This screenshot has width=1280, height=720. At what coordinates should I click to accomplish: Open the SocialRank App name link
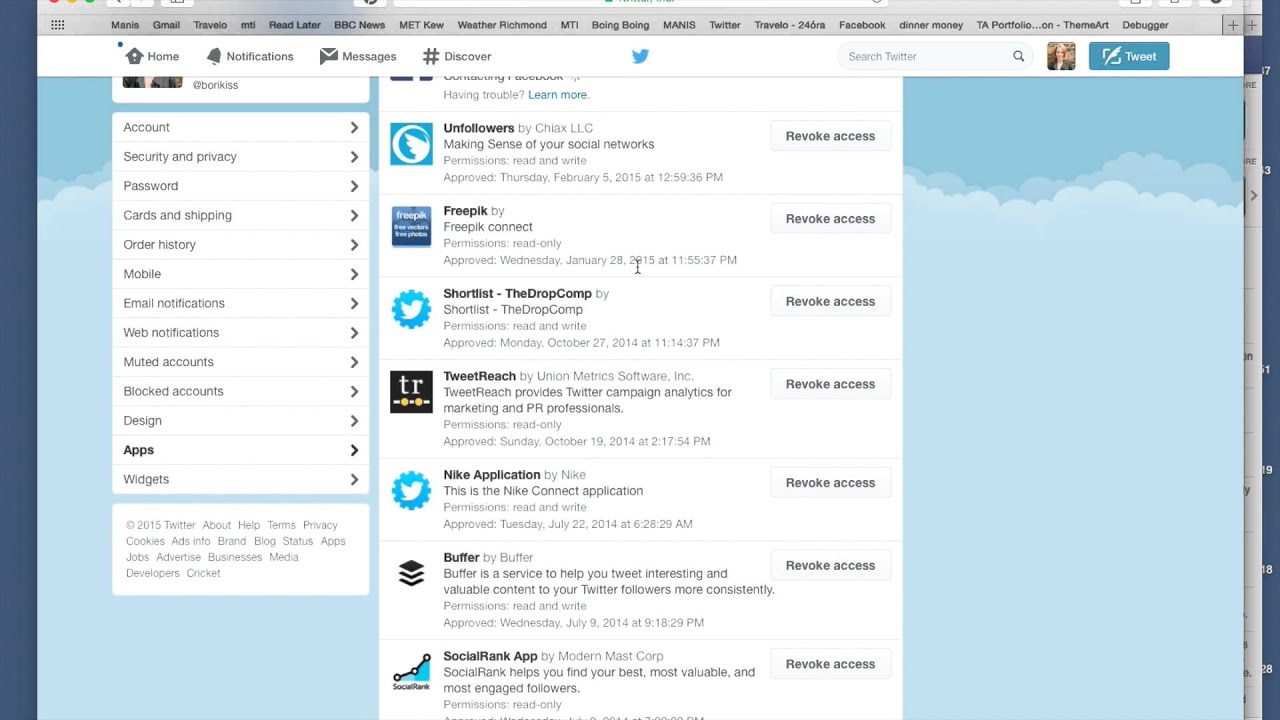click(x=490, y=656)
